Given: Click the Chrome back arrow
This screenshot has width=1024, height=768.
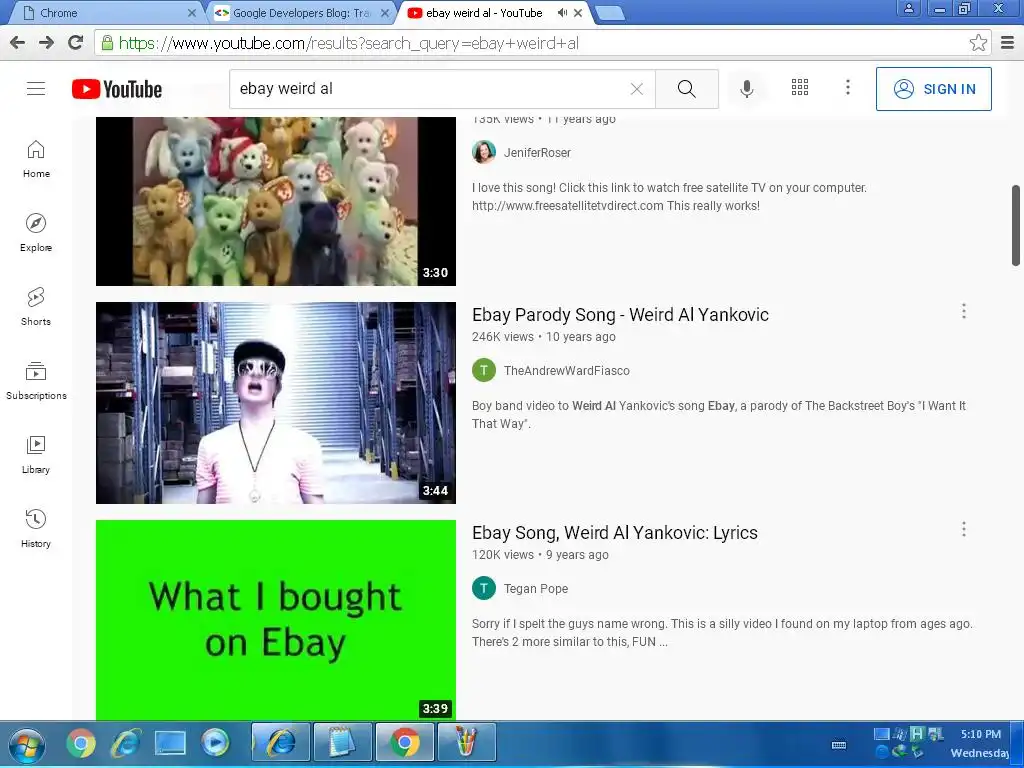Looking at the screenshot, I should (x=18, y=43).
